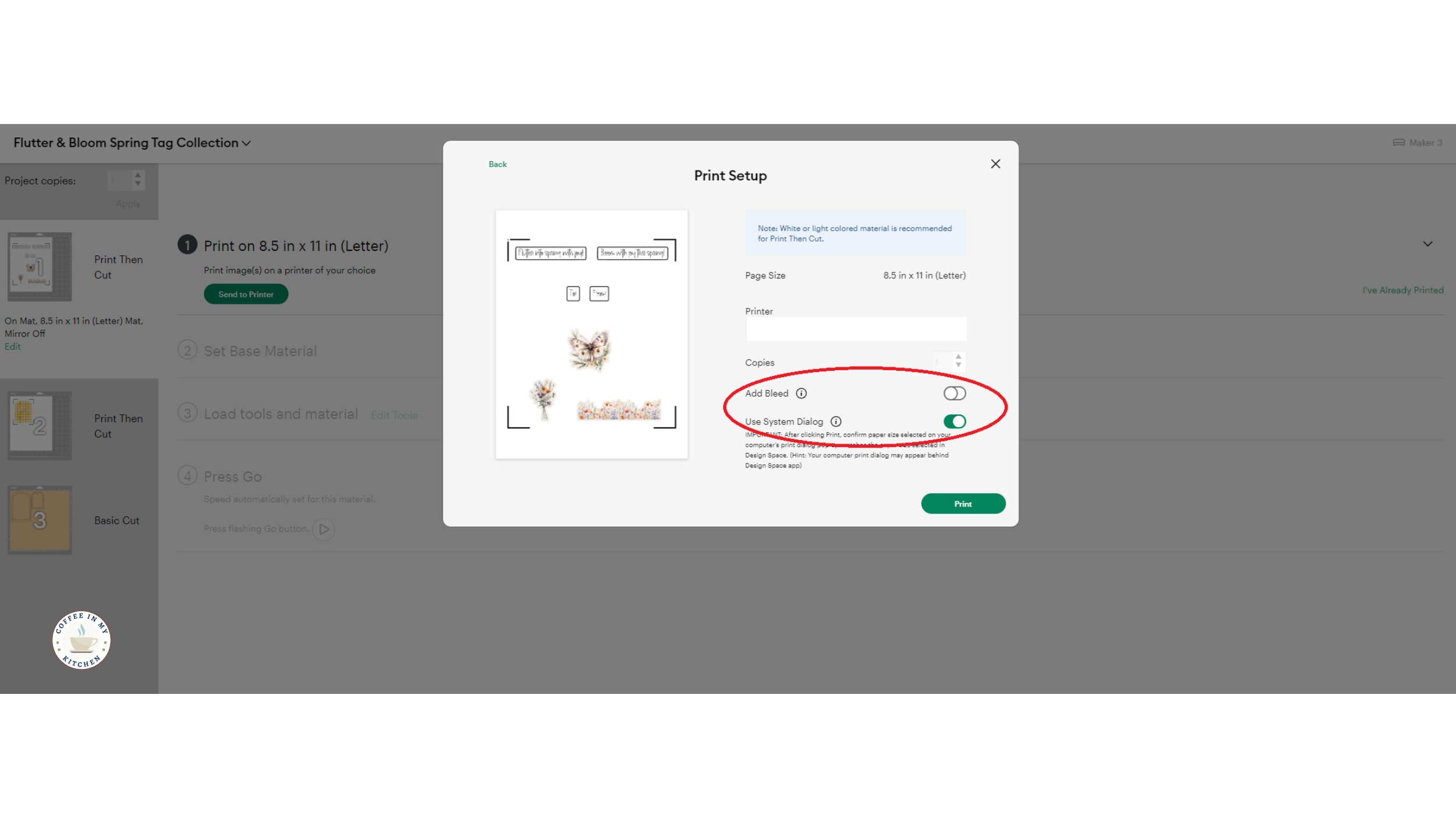
Task: Close the Print Setup dialog
Action: [995, 164]
